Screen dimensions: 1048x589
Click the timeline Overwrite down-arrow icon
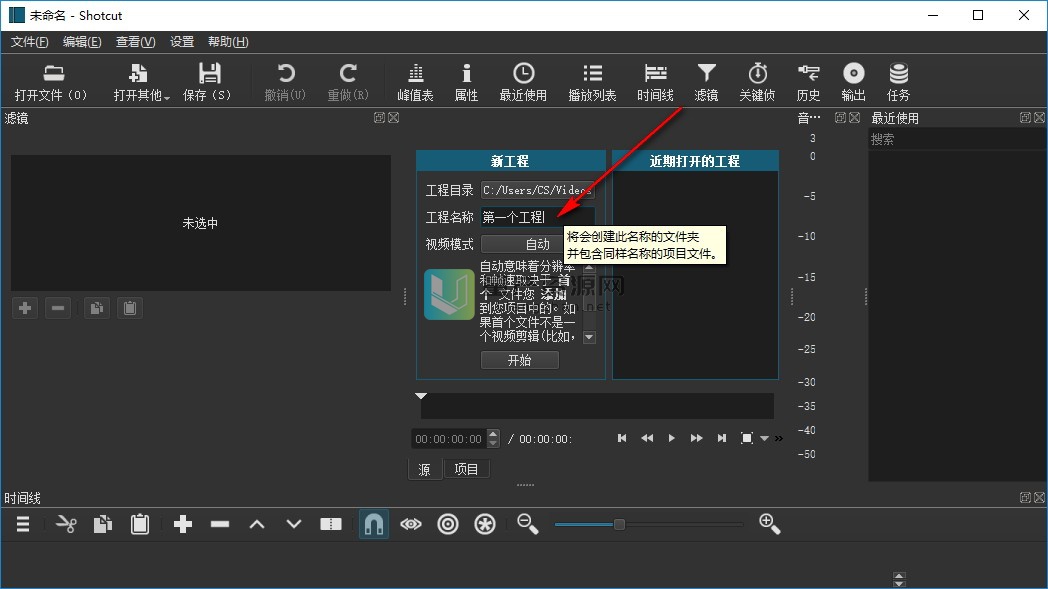[x=293, y=524]
